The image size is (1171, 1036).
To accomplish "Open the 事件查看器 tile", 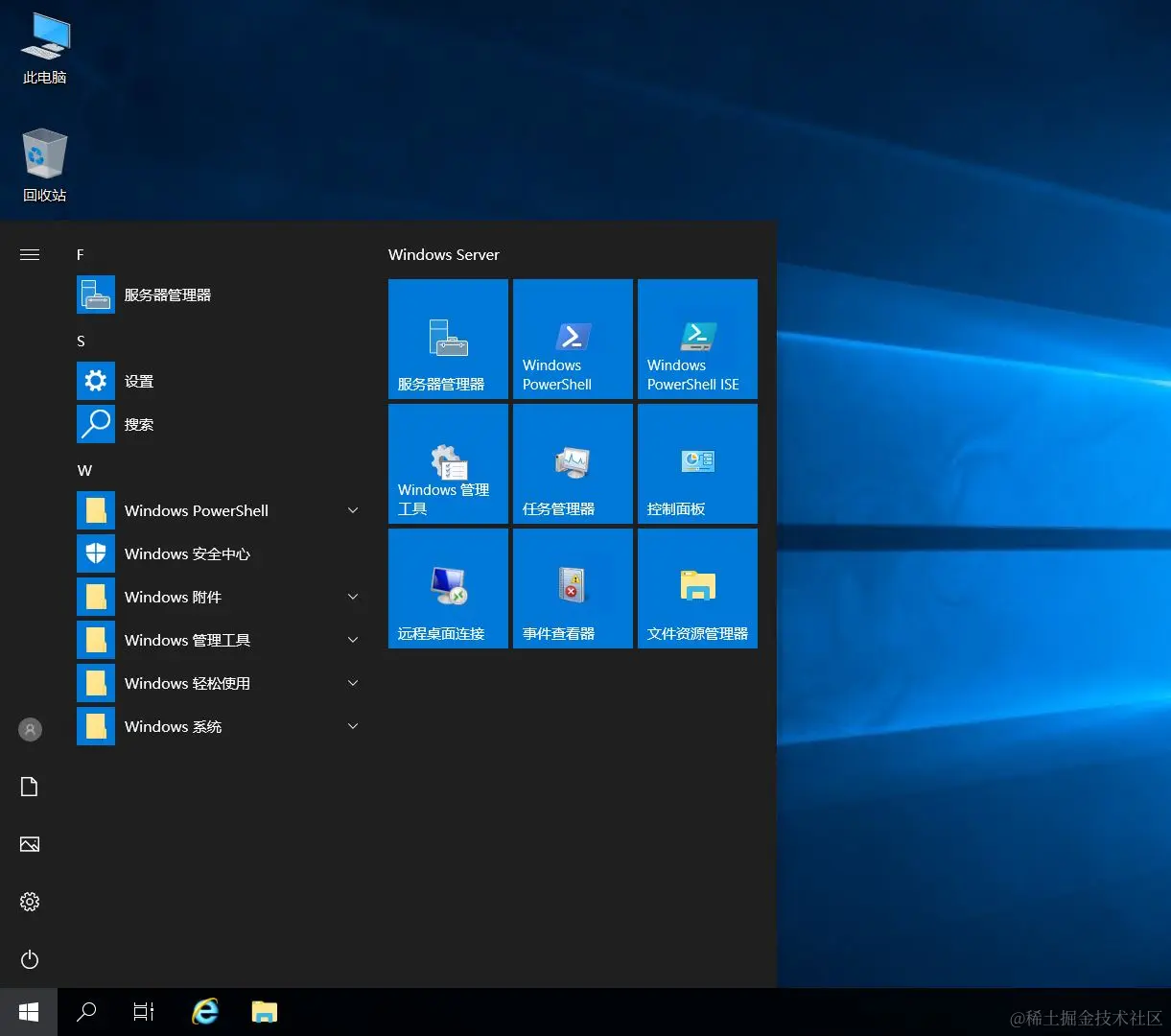I will (573, 588).
